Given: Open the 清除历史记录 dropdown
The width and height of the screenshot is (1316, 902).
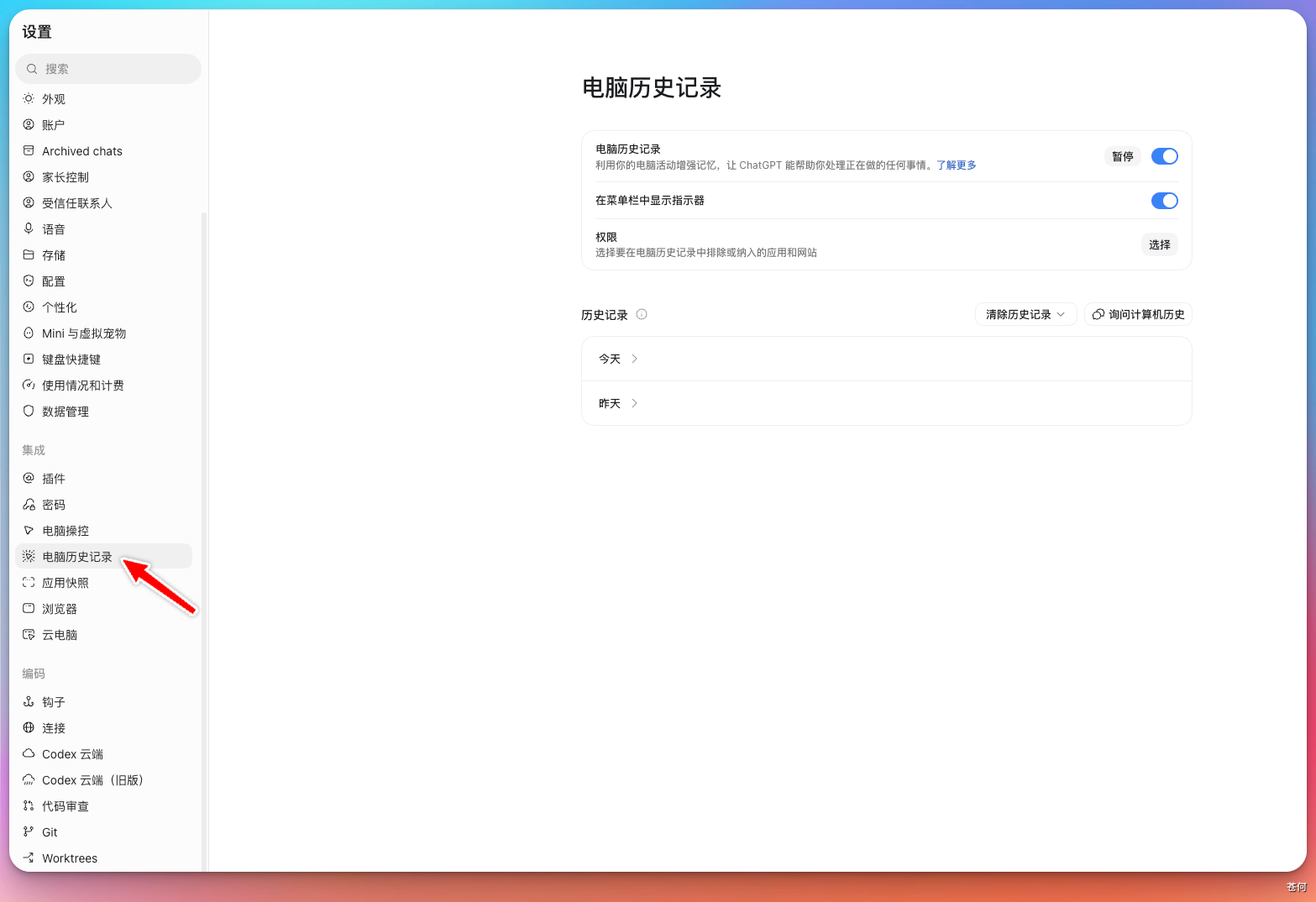Looking at the screenshot, I should tap(1025, 314).
